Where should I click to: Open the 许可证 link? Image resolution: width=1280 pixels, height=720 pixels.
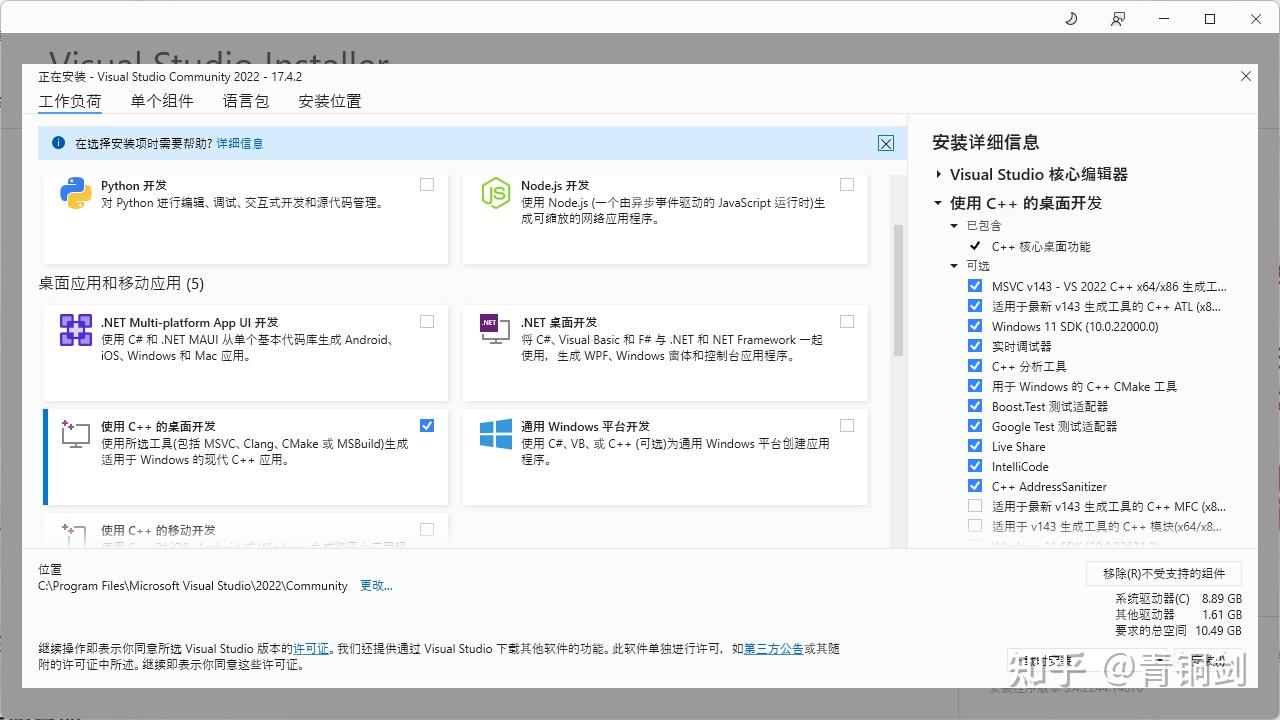pos(311,649)
